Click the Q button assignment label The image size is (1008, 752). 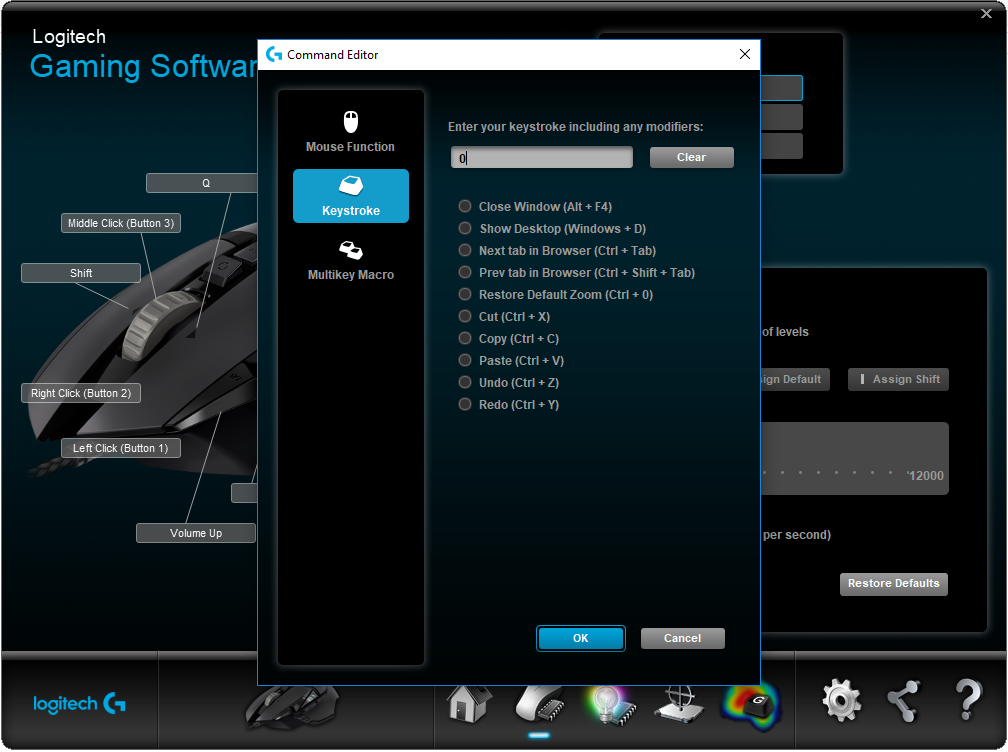coord(202,183)
